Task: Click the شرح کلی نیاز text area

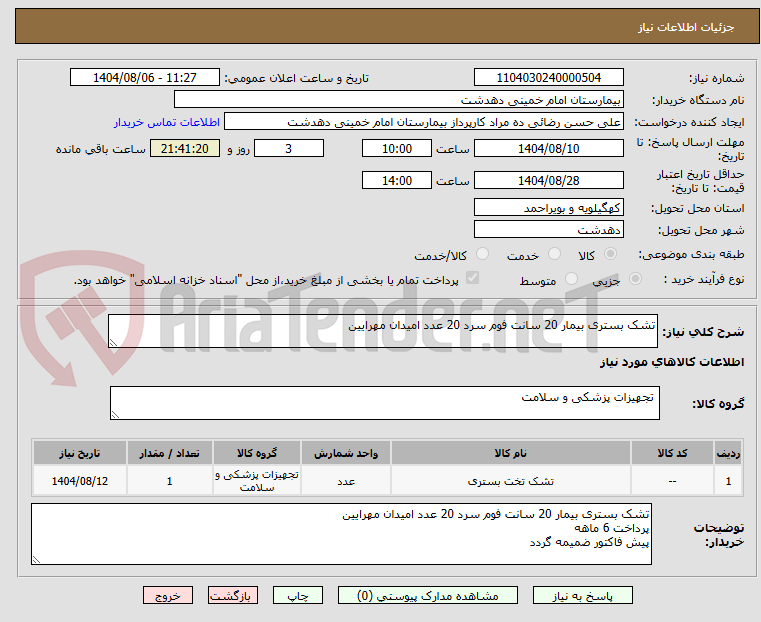Action: (x=383, y=331)
